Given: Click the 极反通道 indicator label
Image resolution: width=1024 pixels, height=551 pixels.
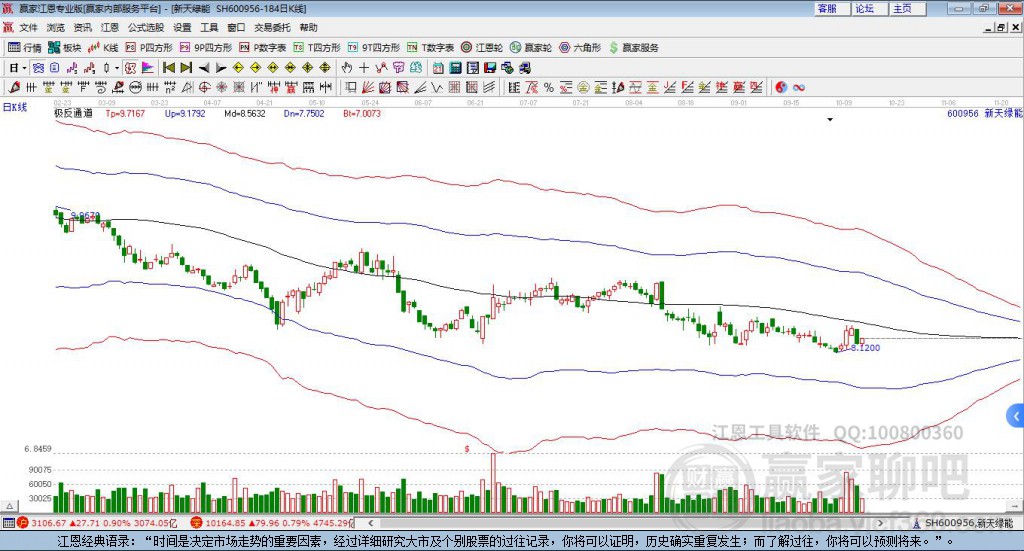Looking at the screenshot, I should (x=73, y=113).
